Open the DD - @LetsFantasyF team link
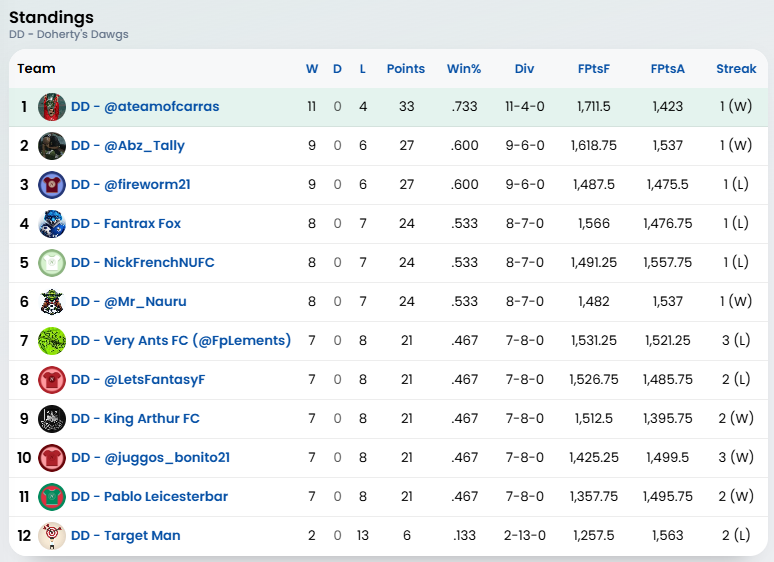This screenshot has width=774, height=562. click(x=138, y=379)
